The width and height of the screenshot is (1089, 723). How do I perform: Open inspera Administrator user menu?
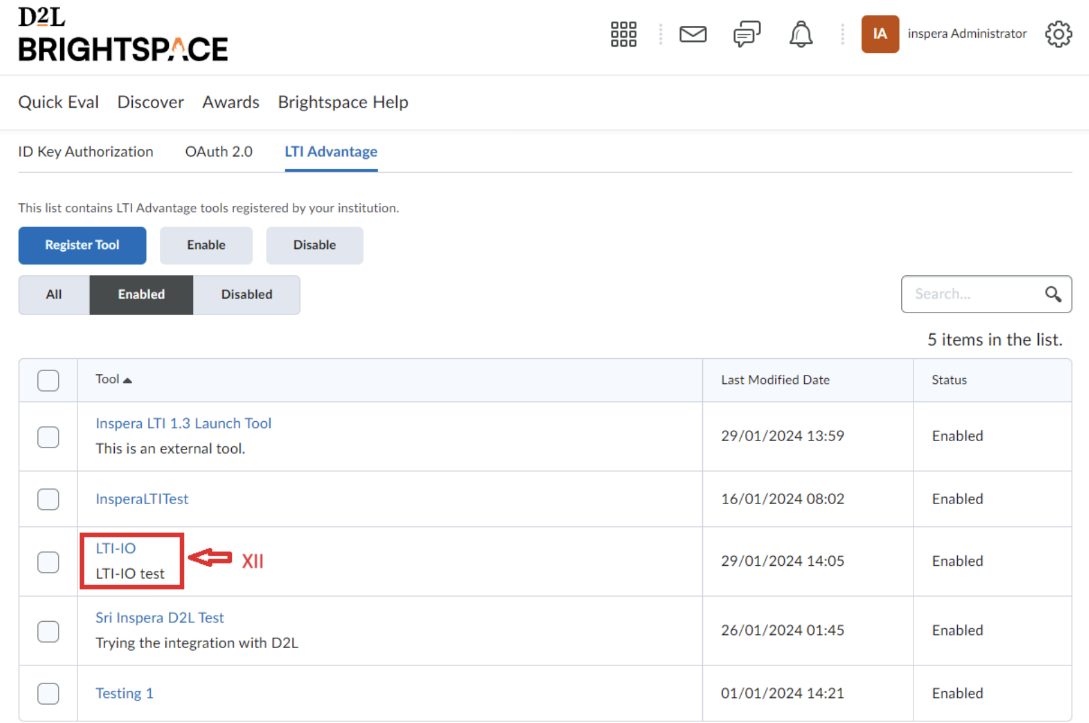pyautogui.click(x=967, y=33)
